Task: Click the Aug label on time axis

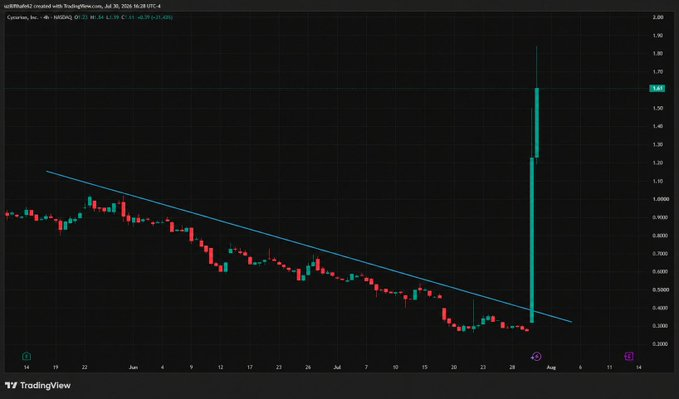Action: pyautogui.click(x=551, y=367)
